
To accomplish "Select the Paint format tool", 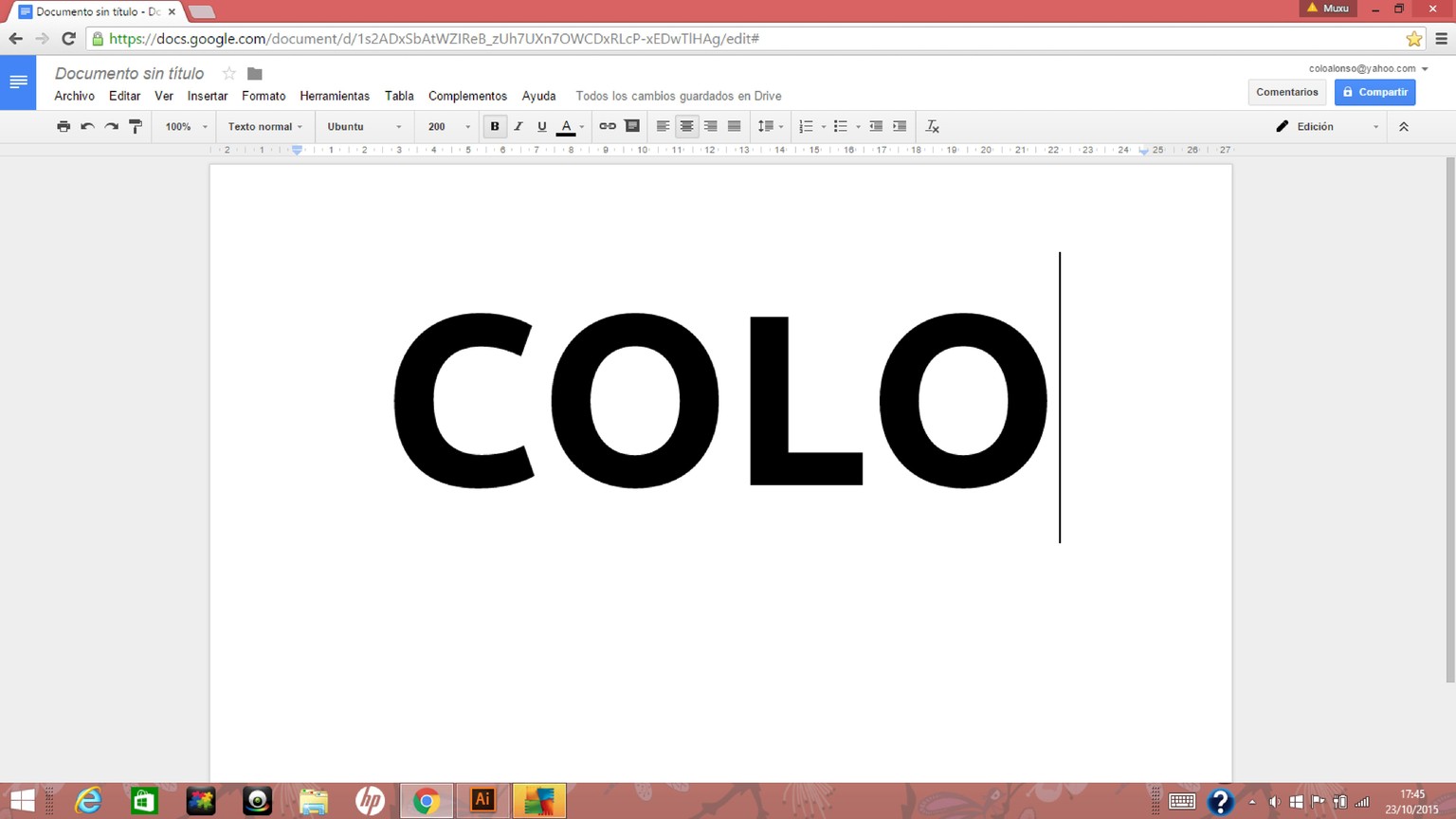I will coord(136,126).
